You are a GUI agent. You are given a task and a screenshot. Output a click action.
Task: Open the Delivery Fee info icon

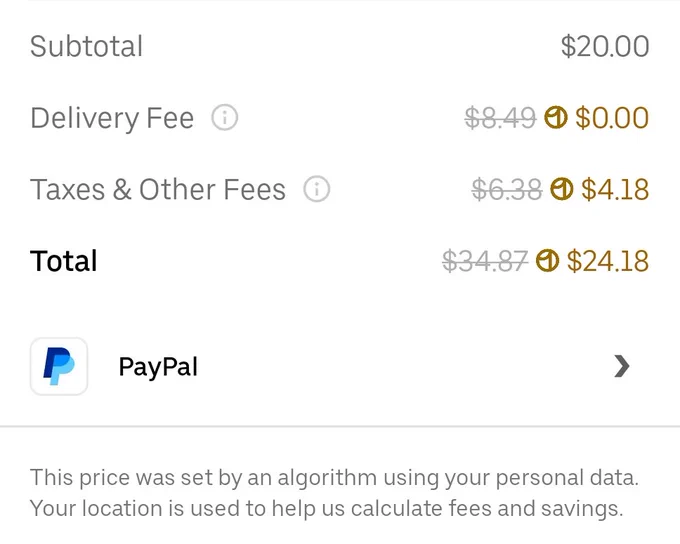[225, 118]
